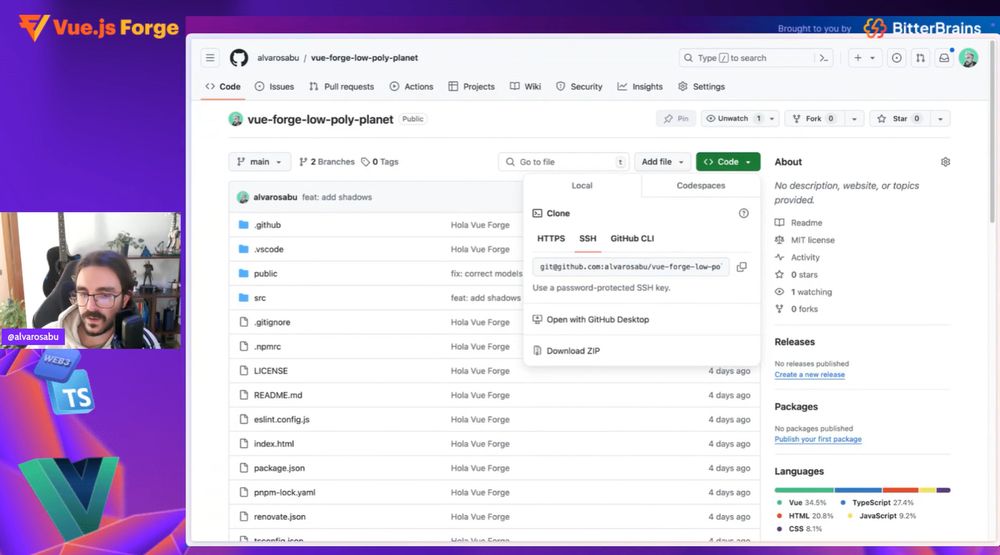Open the Actions tab
This screenshot has width=1000, height=555.
[x=411, y=87]
